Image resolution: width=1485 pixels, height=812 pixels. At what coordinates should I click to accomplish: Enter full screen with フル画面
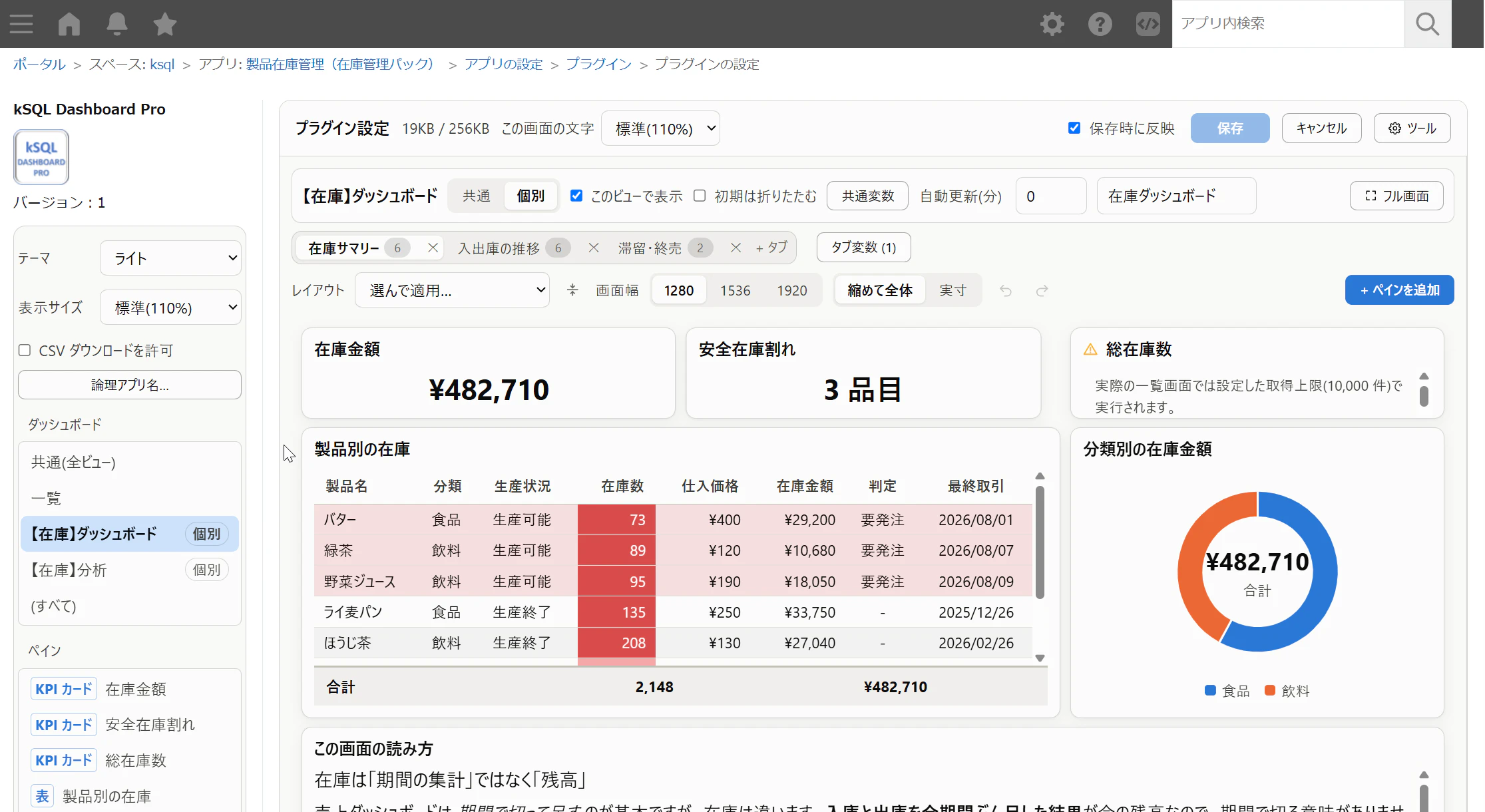pyautogui.click(x=1397, y=196)
